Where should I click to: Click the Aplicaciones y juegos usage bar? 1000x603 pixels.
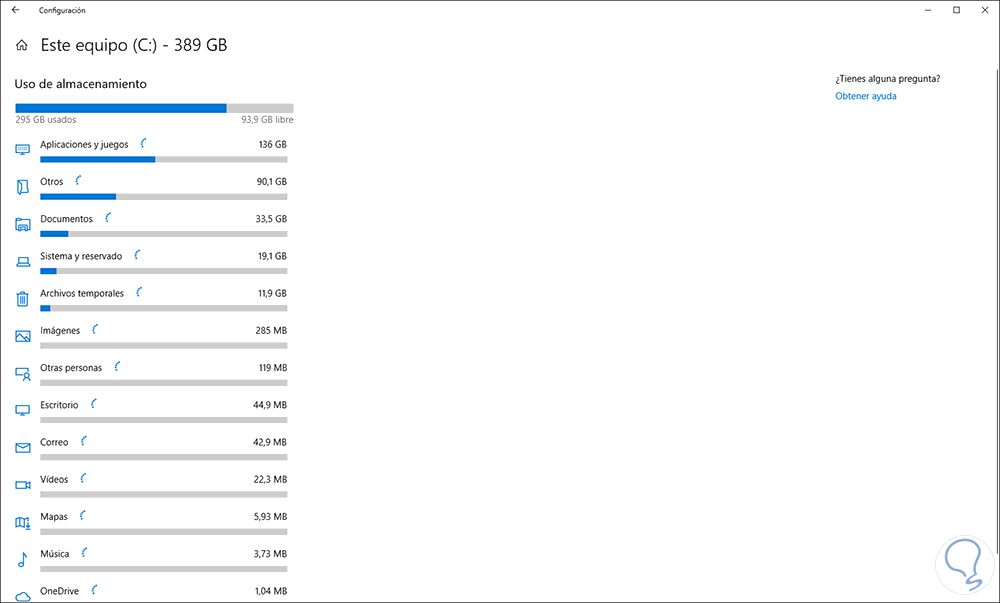click(x=163, y=159)
